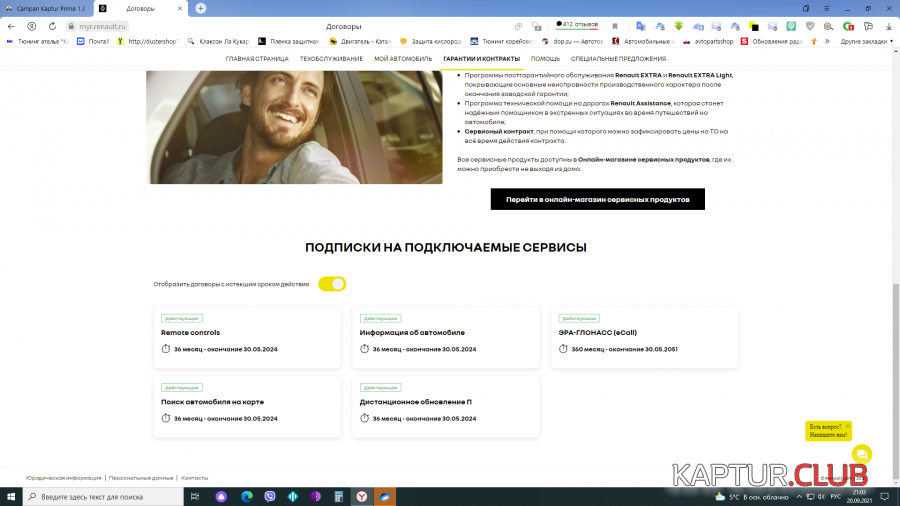This screenshot has height=506, width=900.
Task: Open the Windows notification center icon
Action: click(x=885, y=497)
